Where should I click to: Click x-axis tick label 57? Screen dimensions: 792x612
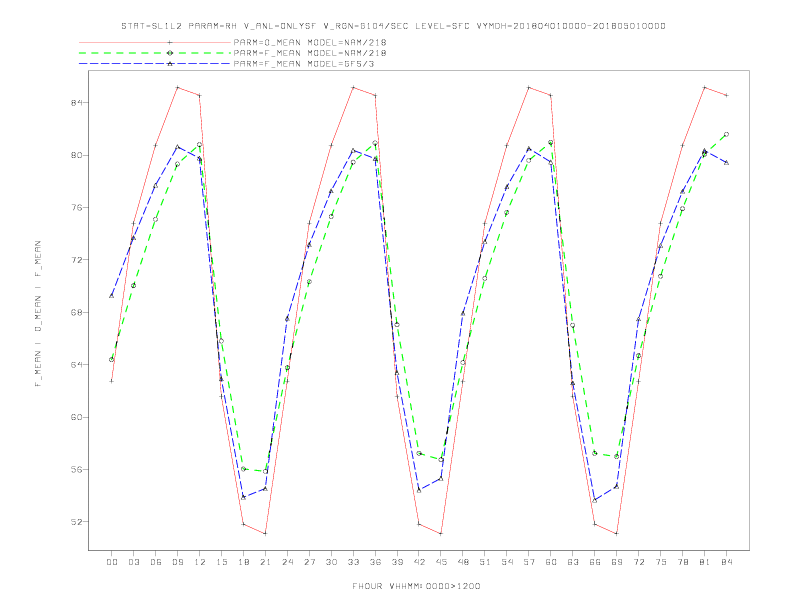(529, 562)
